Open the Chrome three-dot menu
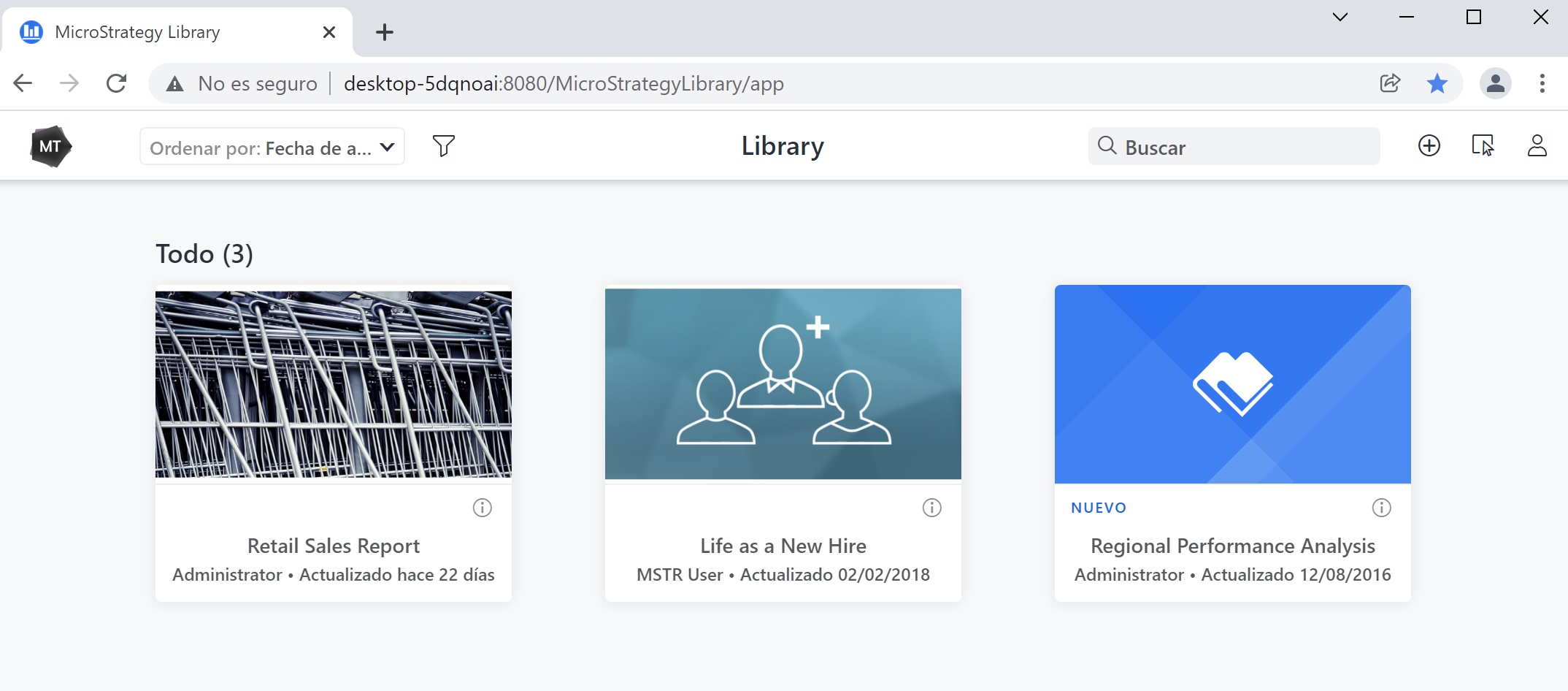Image resolution: width=1568 pixels, height=691 pixels. [1542, 83]
